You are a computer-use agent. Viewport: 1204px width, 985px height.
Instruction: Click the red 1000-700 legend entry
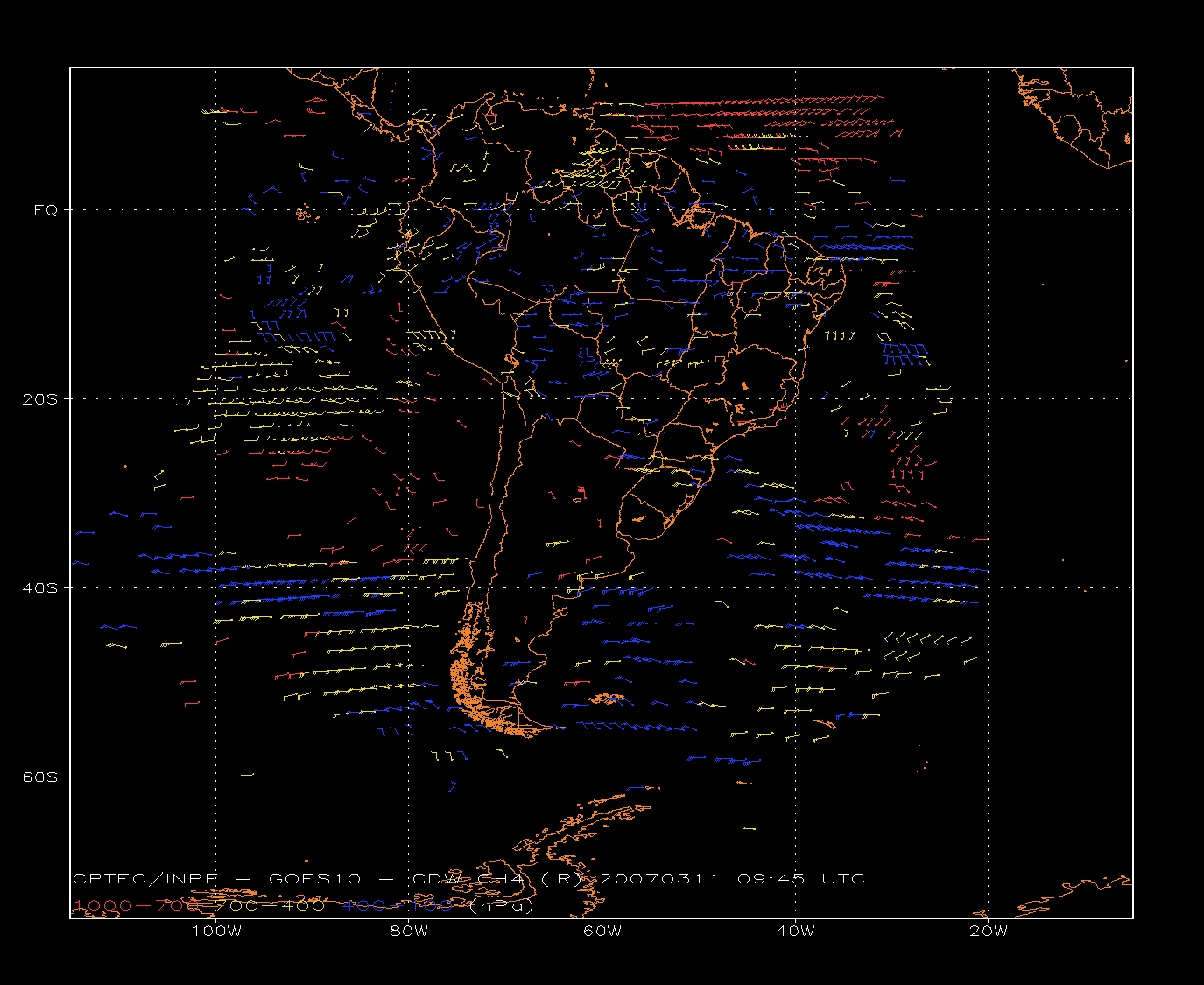coord(137,905)
